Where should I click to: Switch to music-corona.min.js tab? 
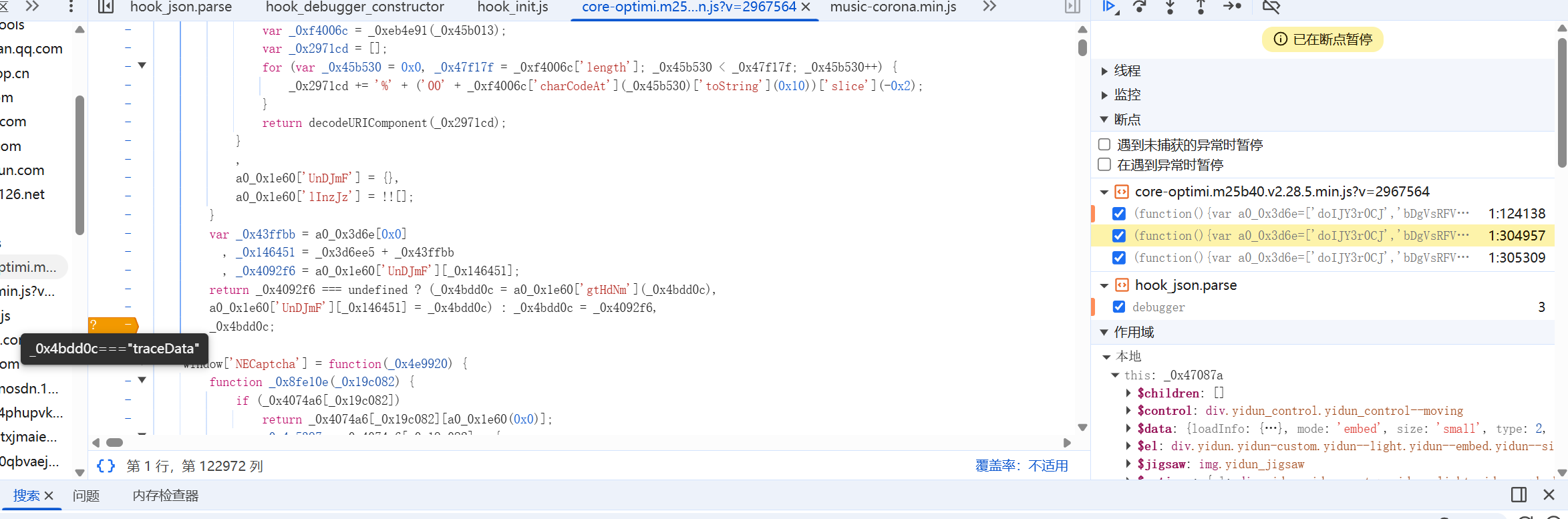[893, 7]
